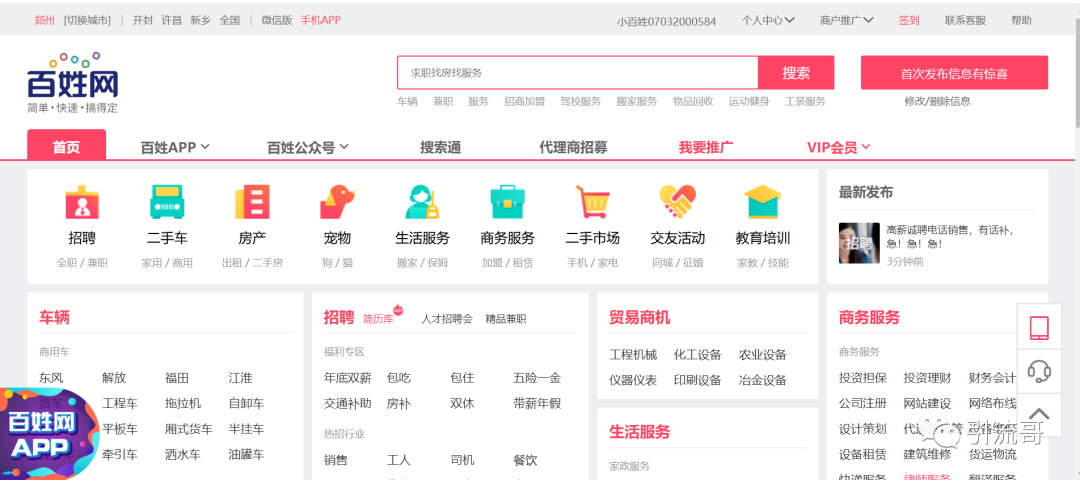The width and height of the screenshot is (1080, 480).
Task: Select the 商务服务 briefcase icon
Action: tap(507, 203)
